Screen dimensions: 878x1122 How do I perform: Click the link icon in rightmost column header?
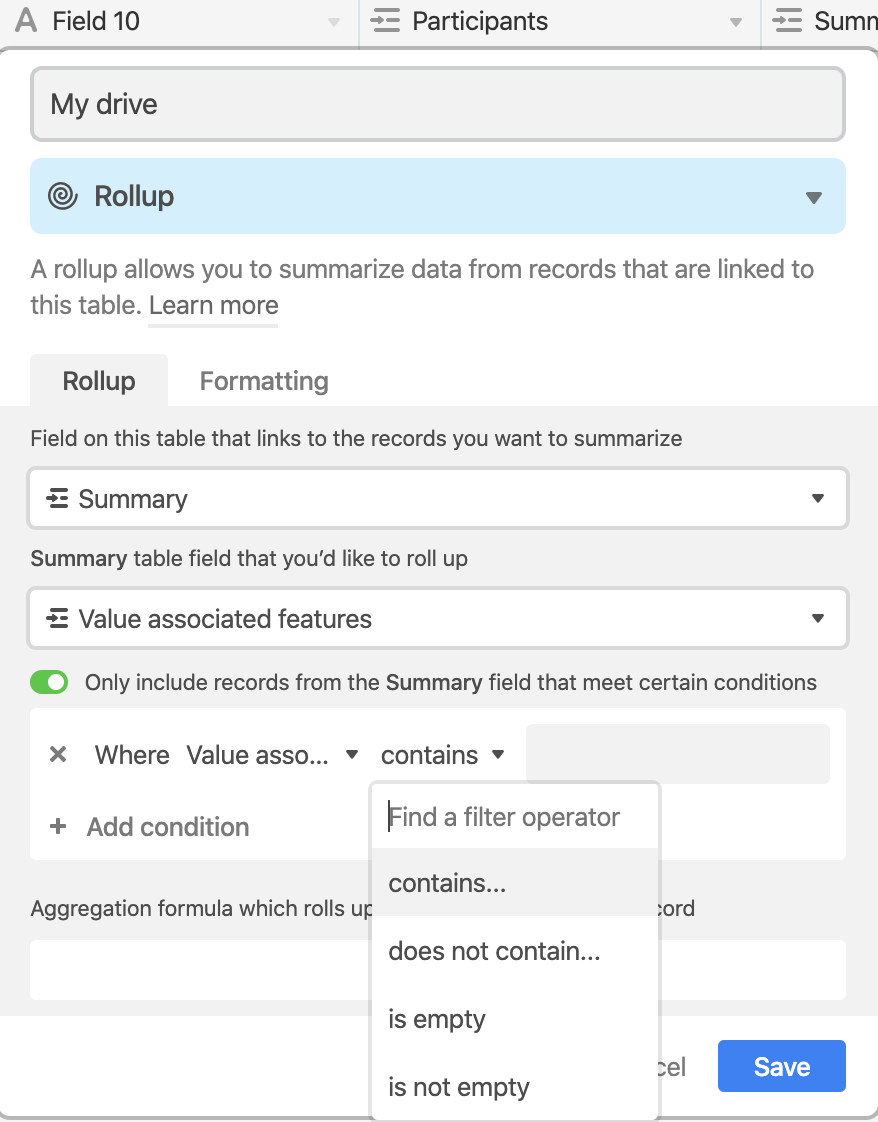point(787,21)
